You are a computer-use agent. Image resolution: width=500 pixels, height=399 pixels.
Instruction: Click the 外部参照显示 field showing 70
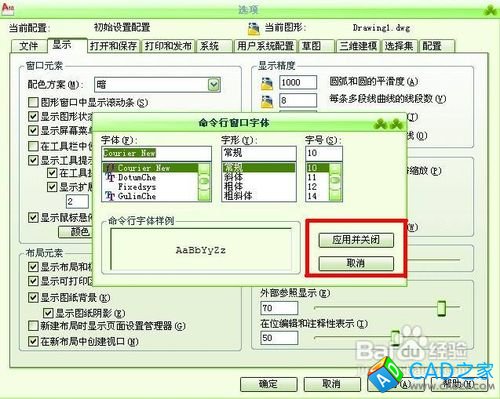(279, 308)
